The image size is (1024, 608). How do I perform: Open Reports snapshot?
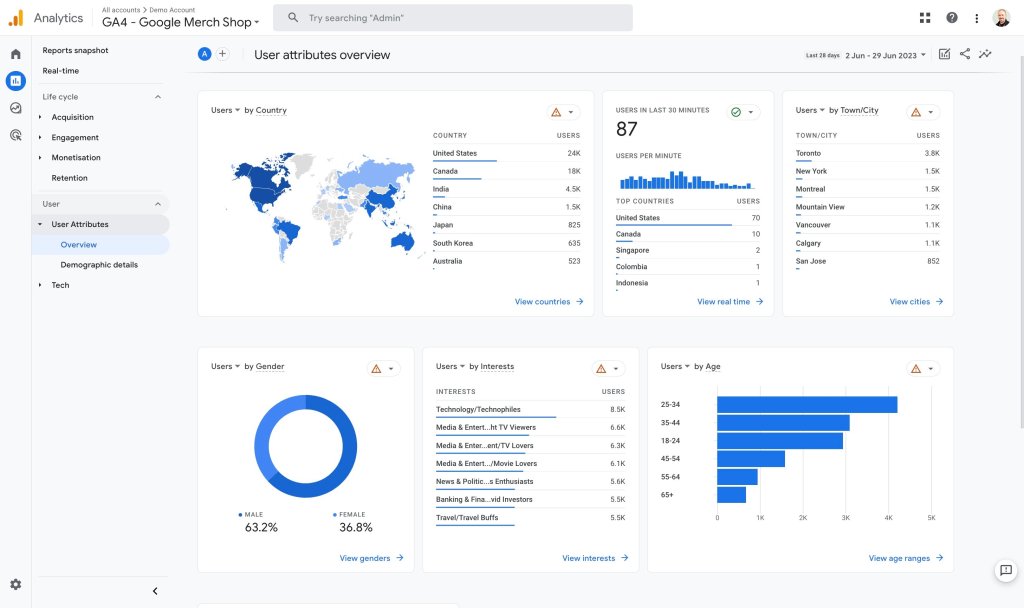tap(75, 50)
